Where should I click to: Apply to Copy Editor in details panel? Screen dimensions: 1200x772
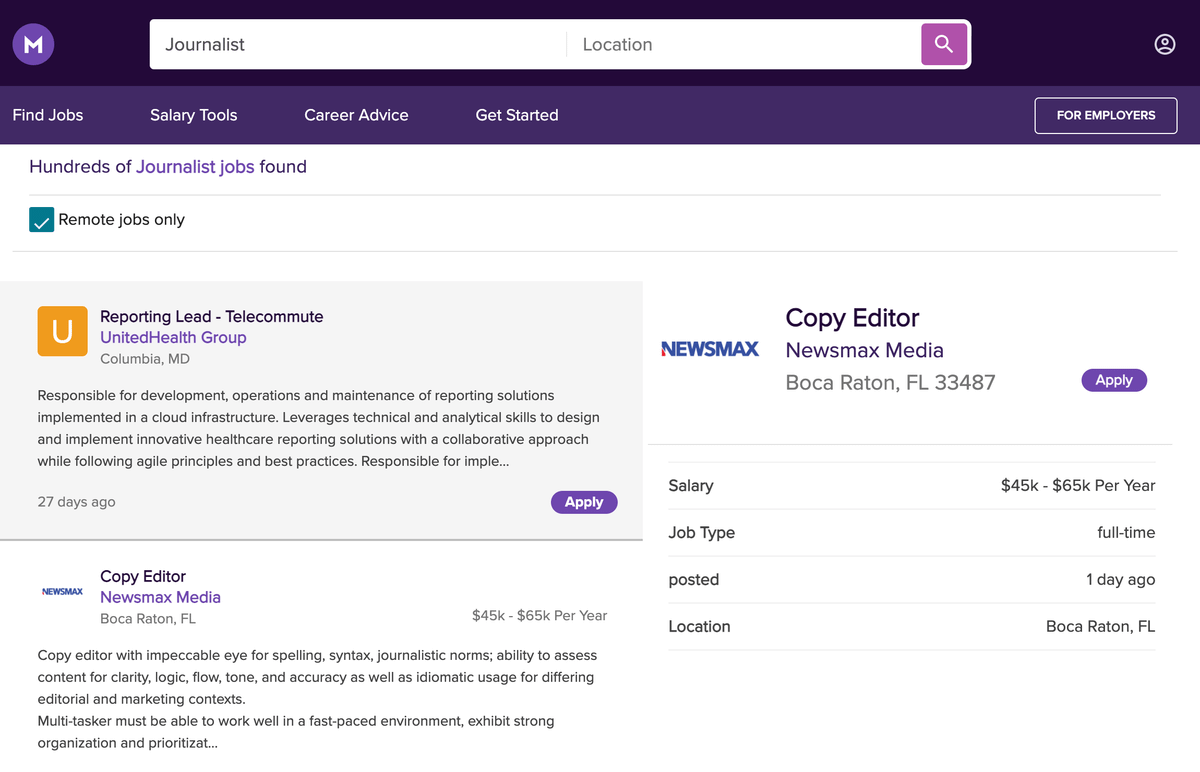(1114, 380)
